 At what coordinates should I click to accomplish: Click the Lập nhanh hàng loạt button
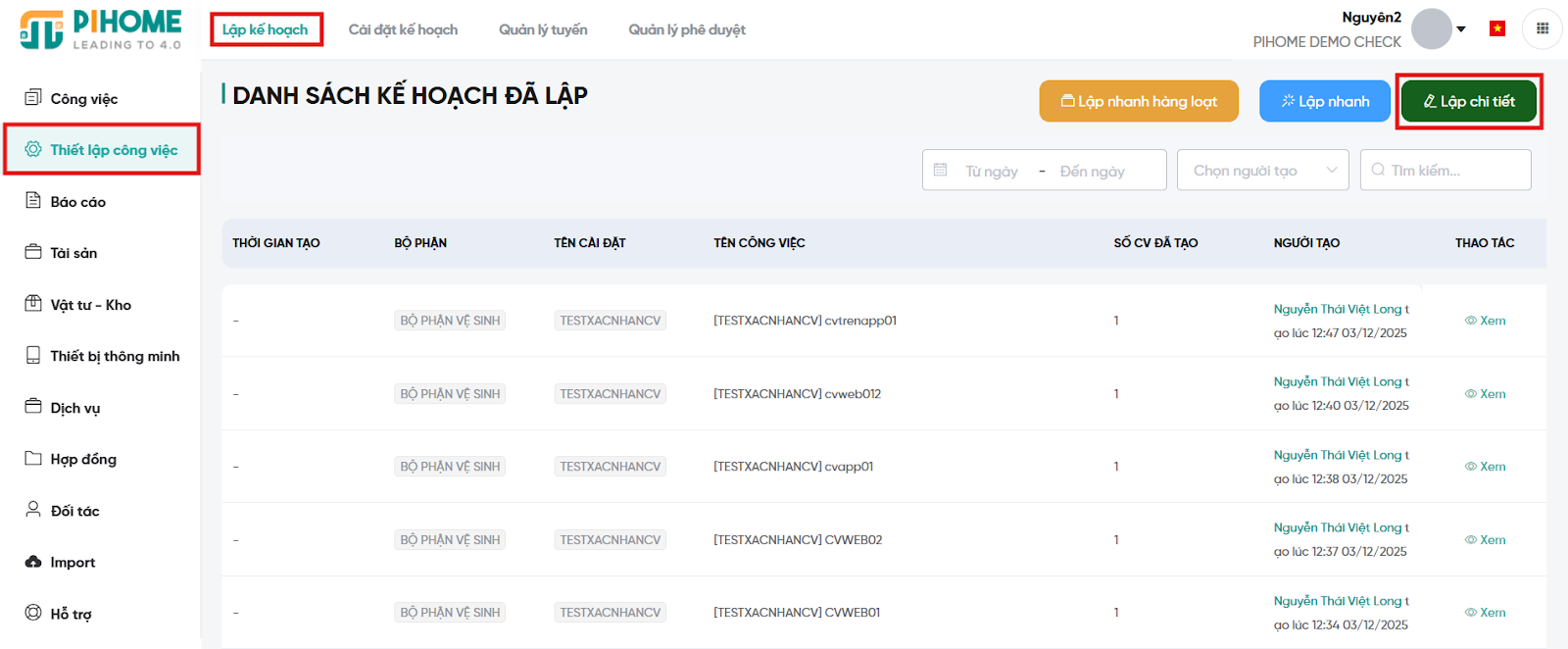(x=1138, y=101)
